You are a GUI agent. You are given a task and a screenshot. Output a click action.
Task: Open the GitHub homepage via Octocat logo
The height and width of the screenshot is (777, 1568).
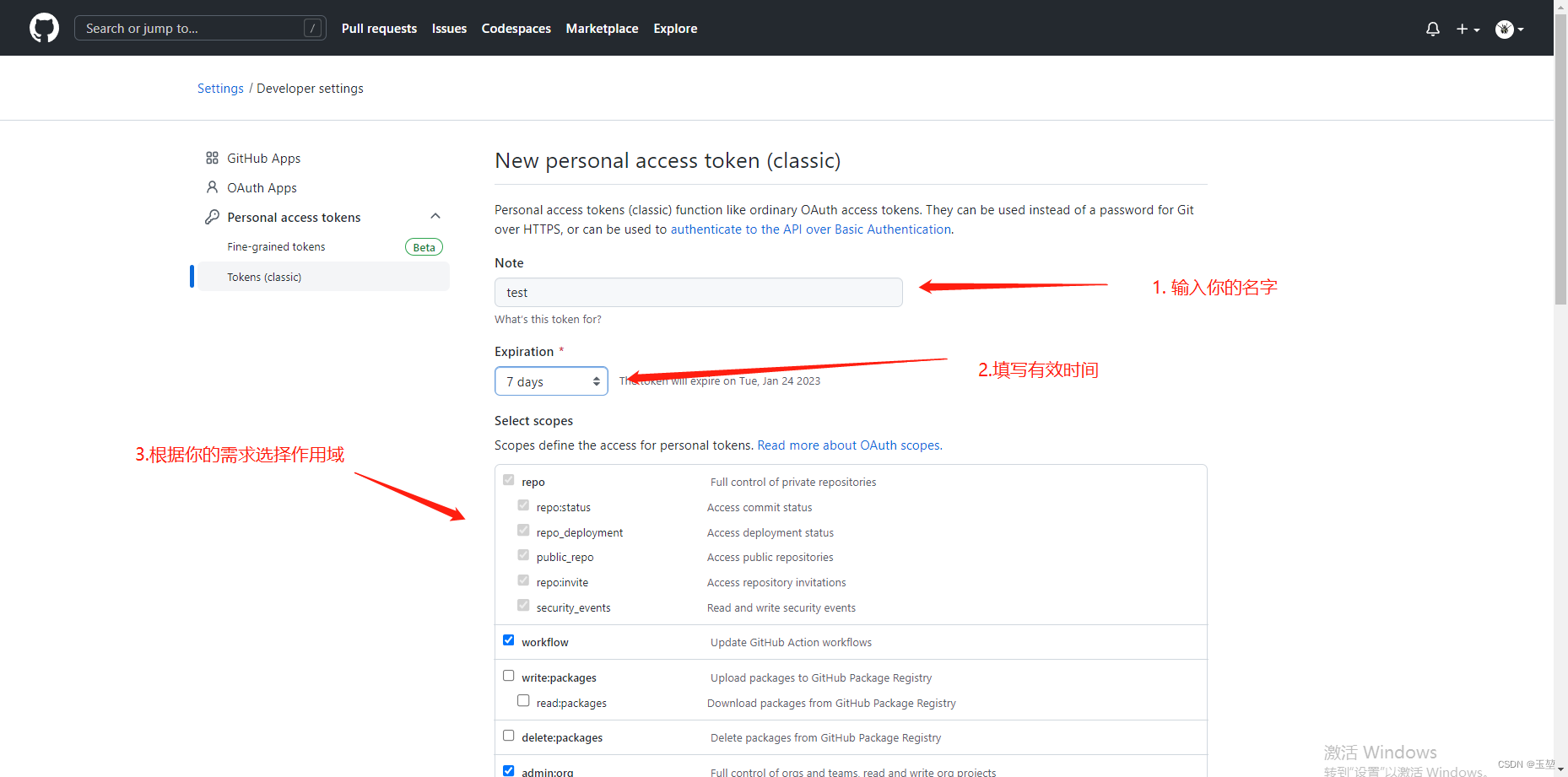coord(44,28)
